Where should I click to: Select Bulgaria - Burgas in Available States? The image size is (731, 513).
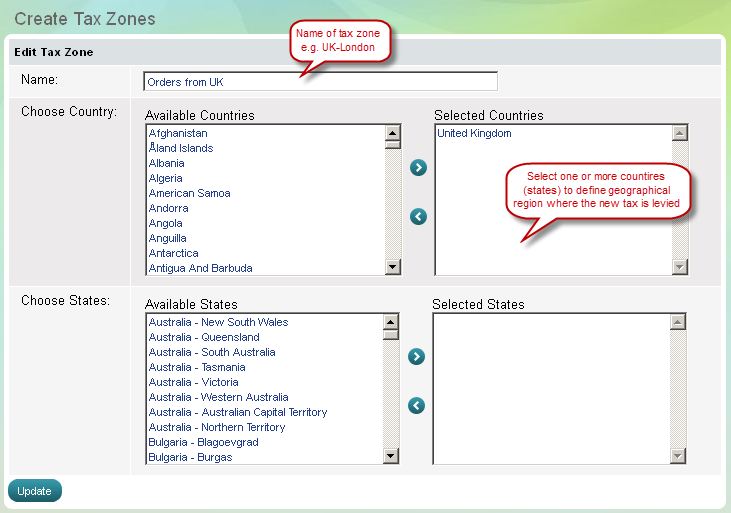click(190, 457)
